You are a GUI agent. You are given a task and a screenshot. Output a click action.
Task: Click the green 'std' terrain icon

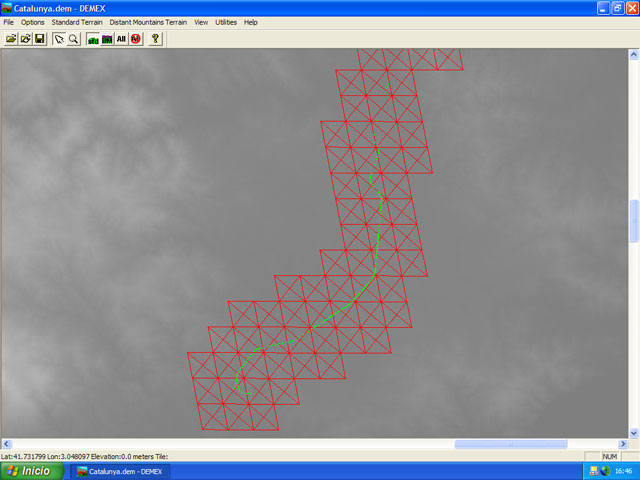pyautogui.click(x=92, y=38)
